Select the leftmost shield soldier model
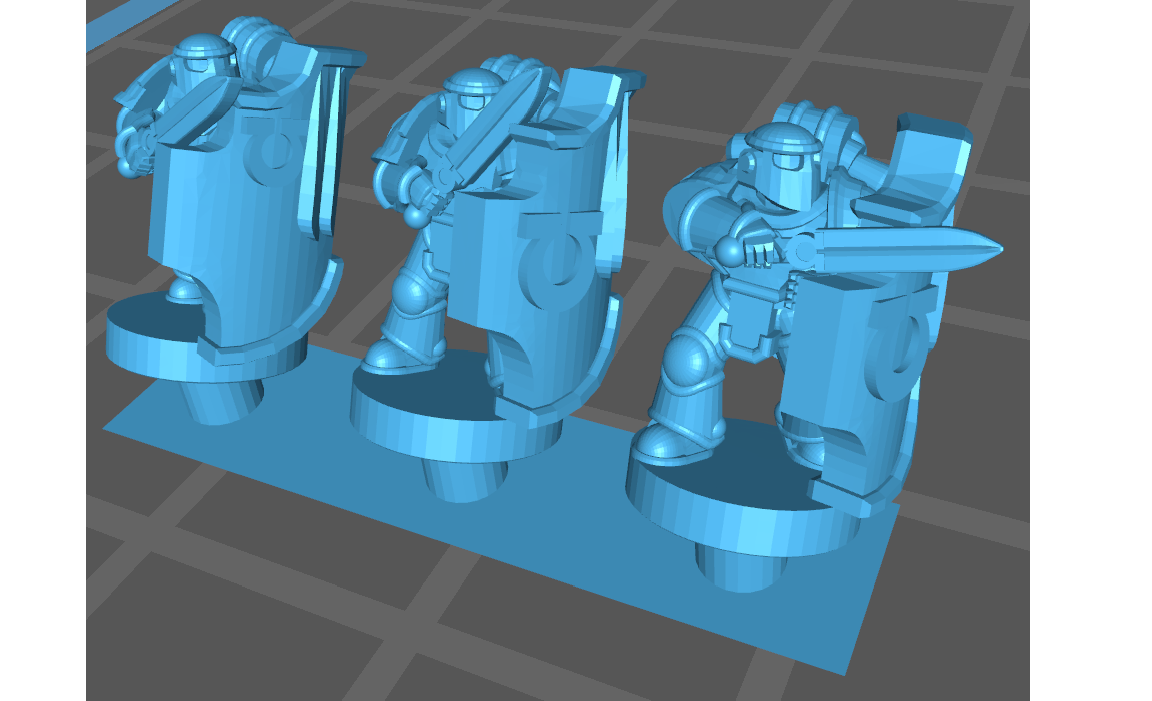 (x=235, y=220)
